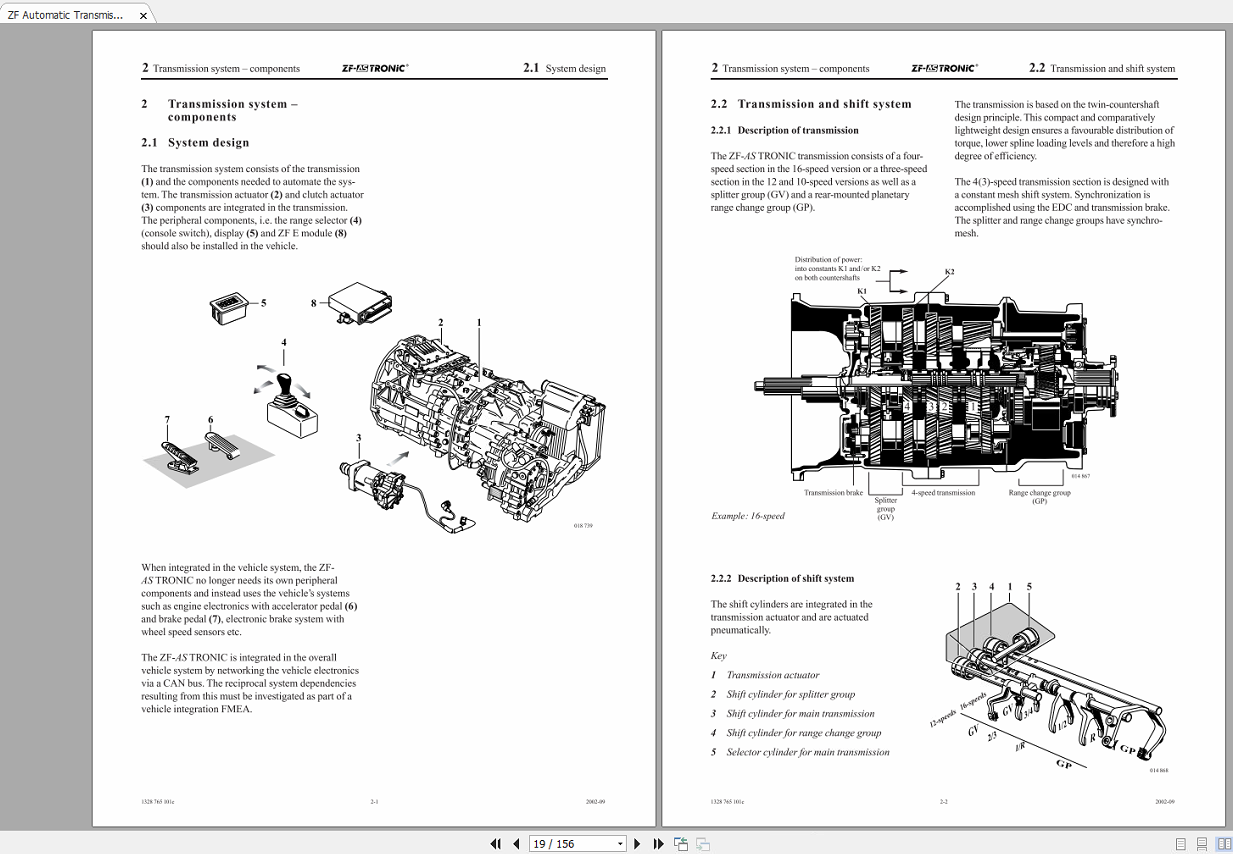Screen dimensions: 1233x854
Task: Click key entry 'Selector cylinder for main transmission'
Action: click(x=808, y=752)
